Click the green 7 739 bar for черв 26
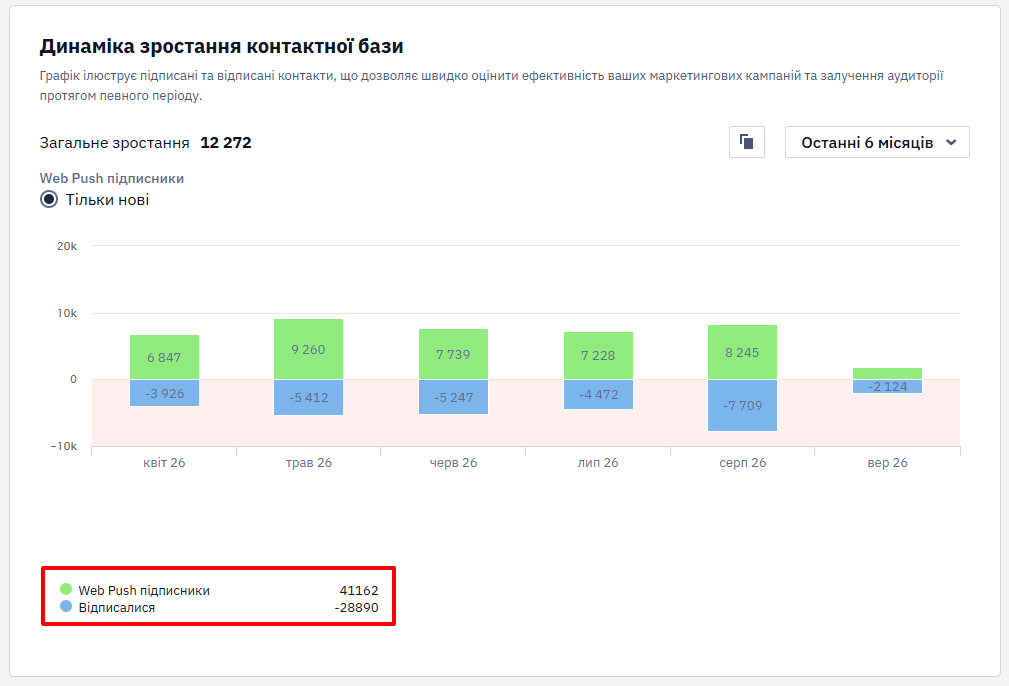The height and width of the screenshot is (686, 1009). click(x=453, y=354)
